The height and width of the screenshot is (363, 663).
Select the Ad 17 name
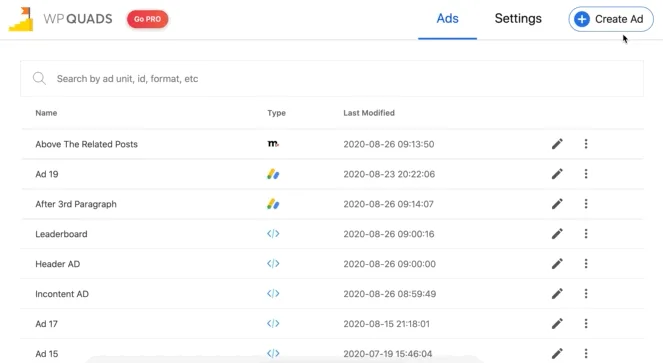46,324
